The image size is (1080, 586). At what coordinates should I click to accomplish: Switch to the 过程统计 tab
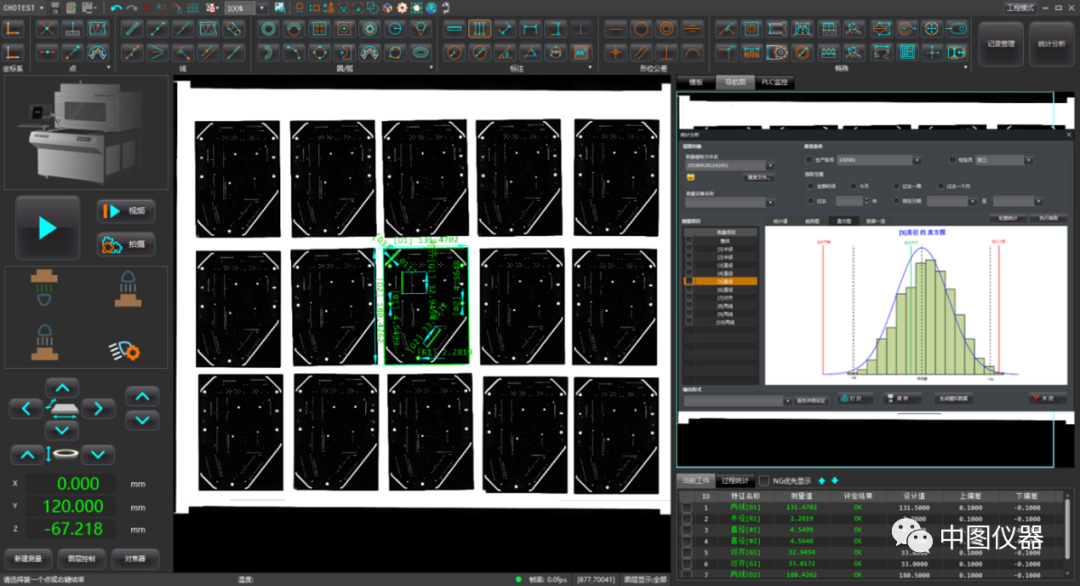[735, 481]
